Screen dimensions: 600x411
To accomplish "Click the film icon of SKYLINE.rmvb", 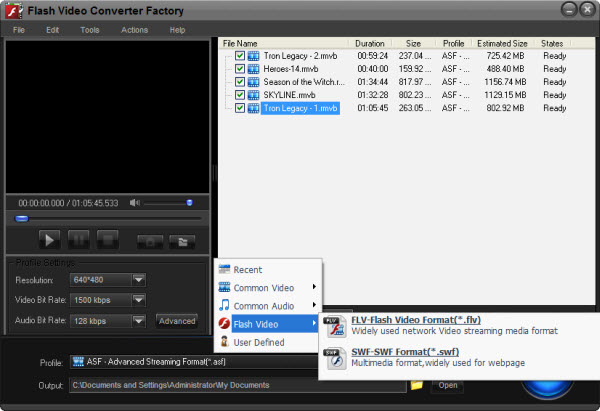I will (x=253, y=95).
